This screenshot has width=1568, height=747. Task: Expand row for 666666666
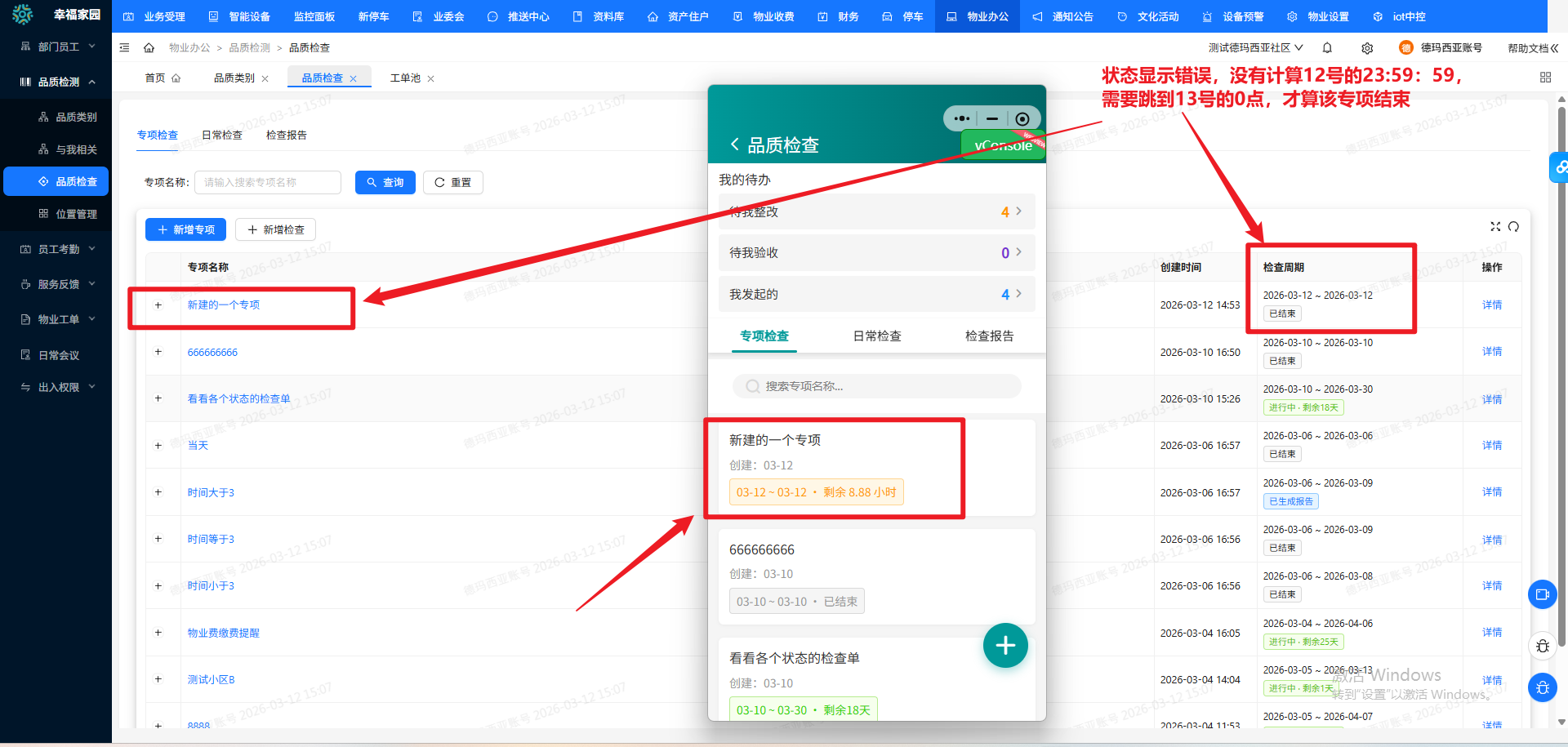158,352
